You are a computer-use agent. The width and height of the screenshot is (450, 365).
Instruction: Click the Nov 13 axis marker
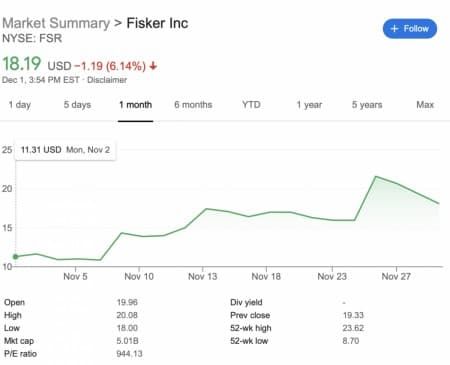202,276
